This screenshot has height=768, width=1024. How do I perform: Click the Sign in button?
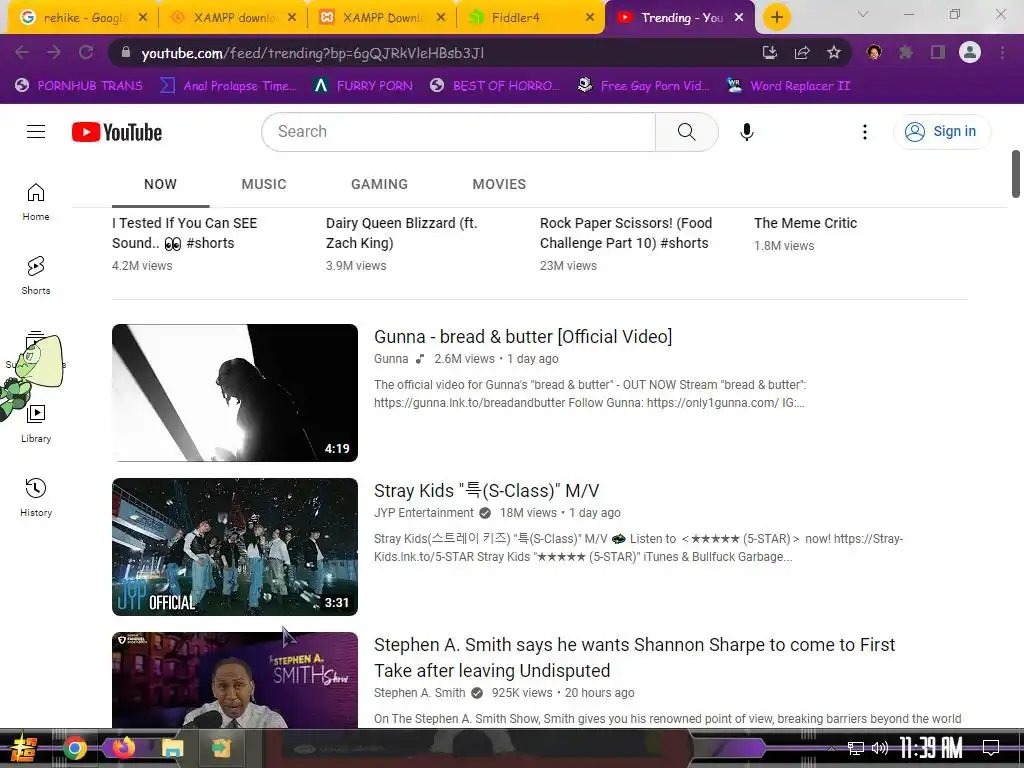(x=941, y=132)
